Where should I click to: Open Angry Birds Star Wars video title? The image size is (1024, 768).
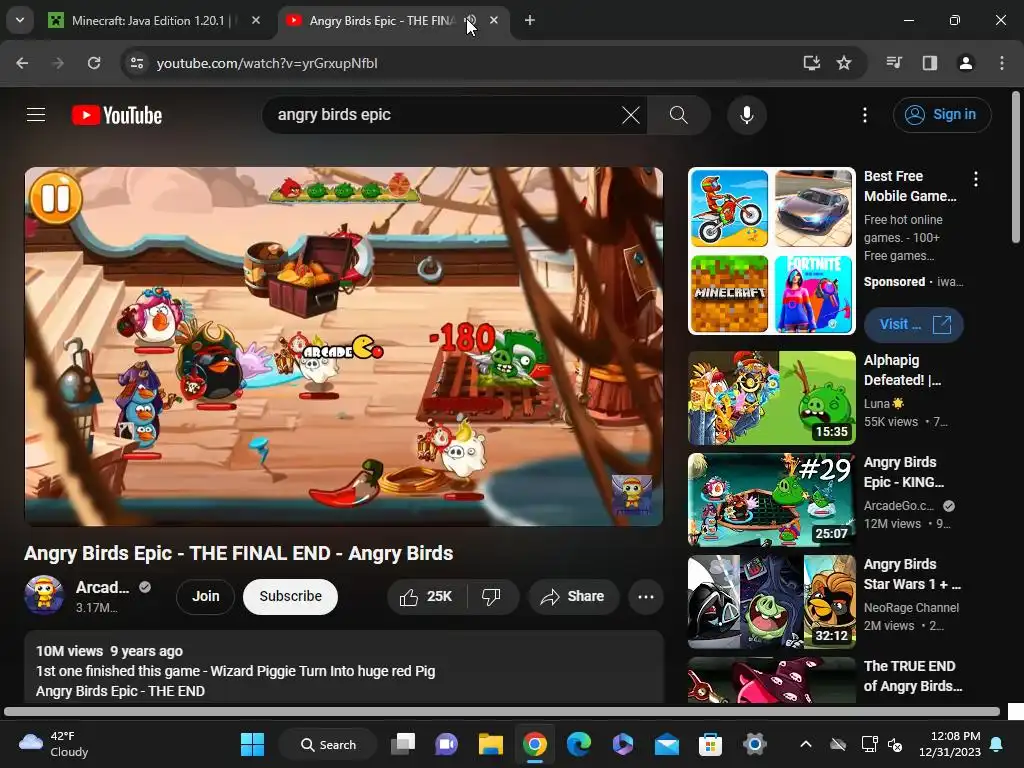(x=912, y=574)
